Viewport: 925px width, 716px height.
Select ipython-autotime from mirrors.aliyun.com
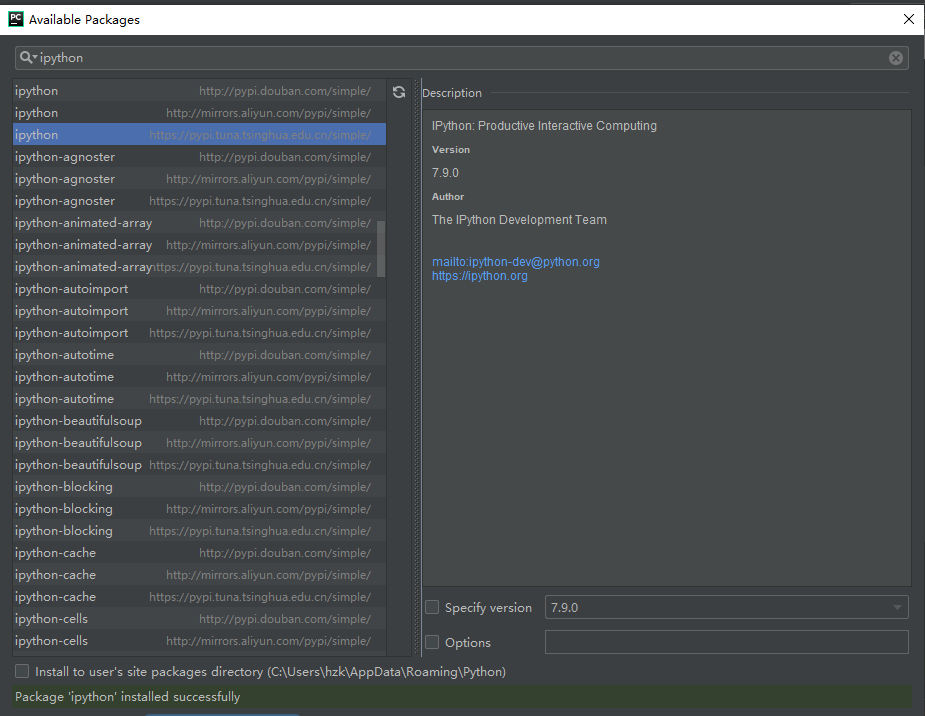point(199,377)
